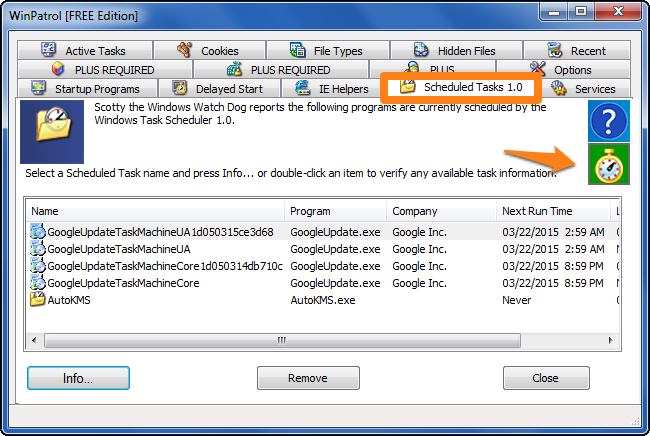Screen dimensions: 650x436
Task: Open the Options tab
Action: (x=563, y=69)
